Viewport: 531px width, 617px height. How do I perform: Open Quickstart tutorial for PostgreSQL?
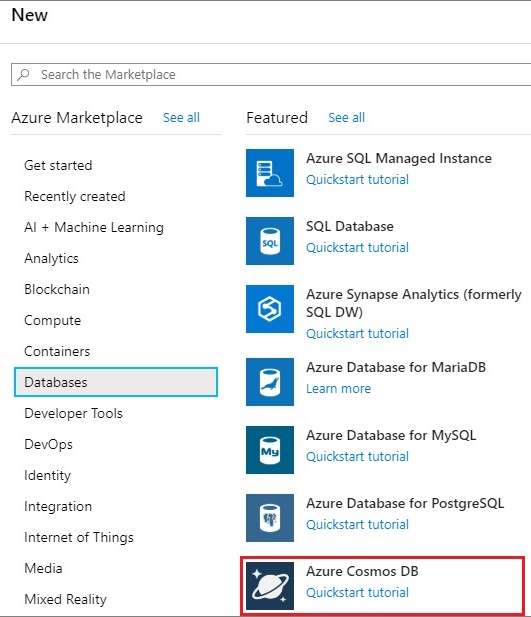357,525
